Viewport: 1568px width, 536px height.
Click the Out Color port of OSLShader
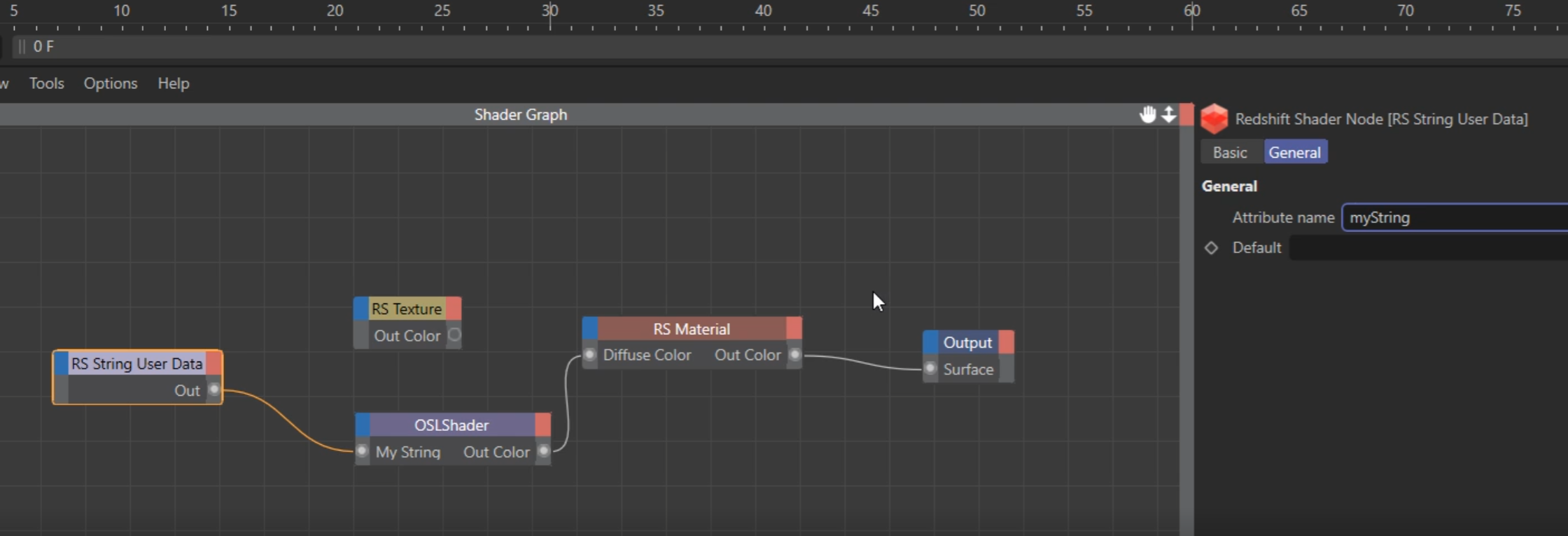click(543, 451)
